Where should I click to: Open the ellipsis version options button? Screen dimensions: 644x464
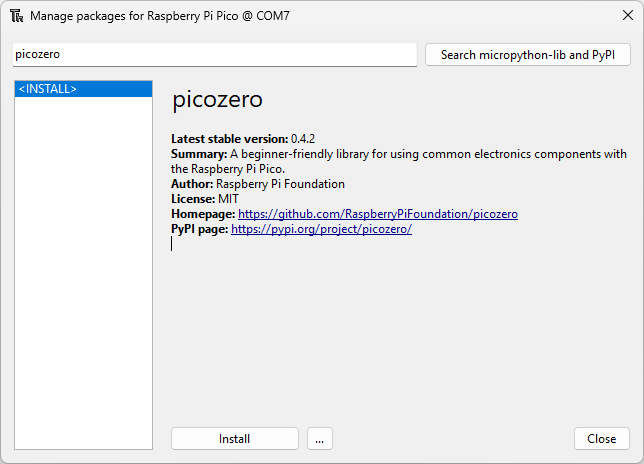pyautogui.click(x=320, y=439)
